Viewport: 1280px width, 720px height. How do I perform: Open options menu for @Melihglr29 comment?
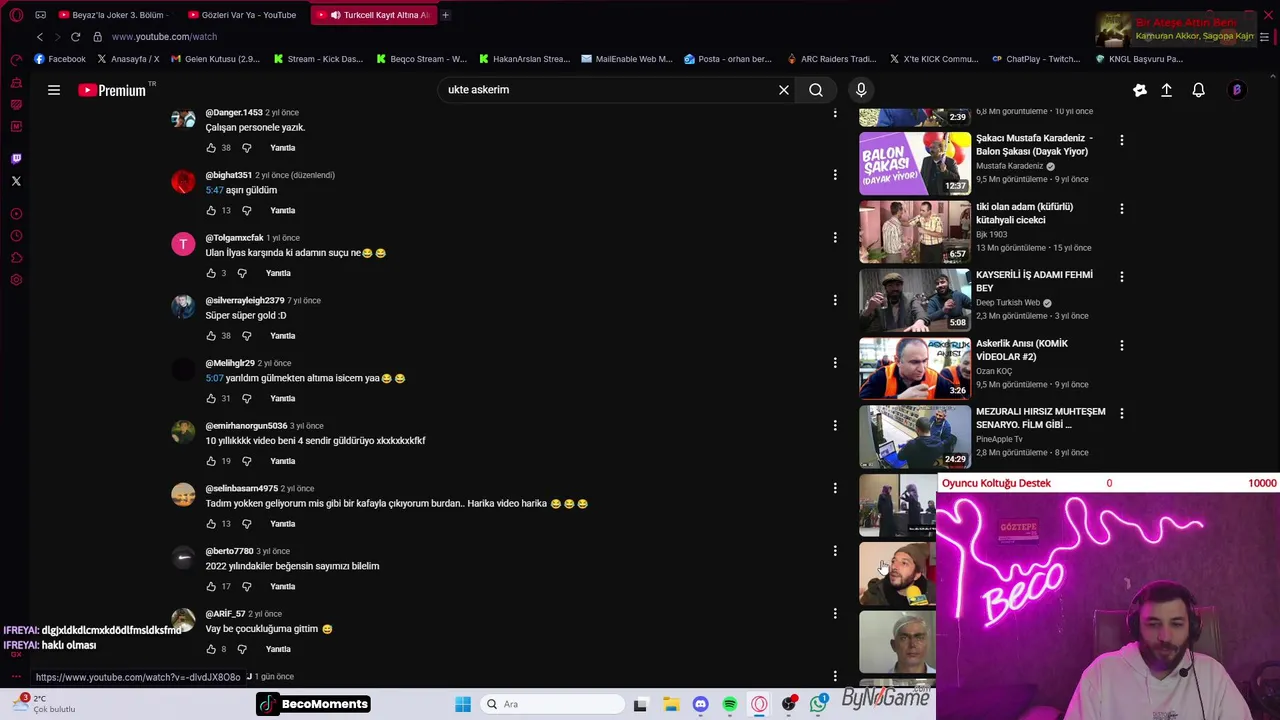835,363
